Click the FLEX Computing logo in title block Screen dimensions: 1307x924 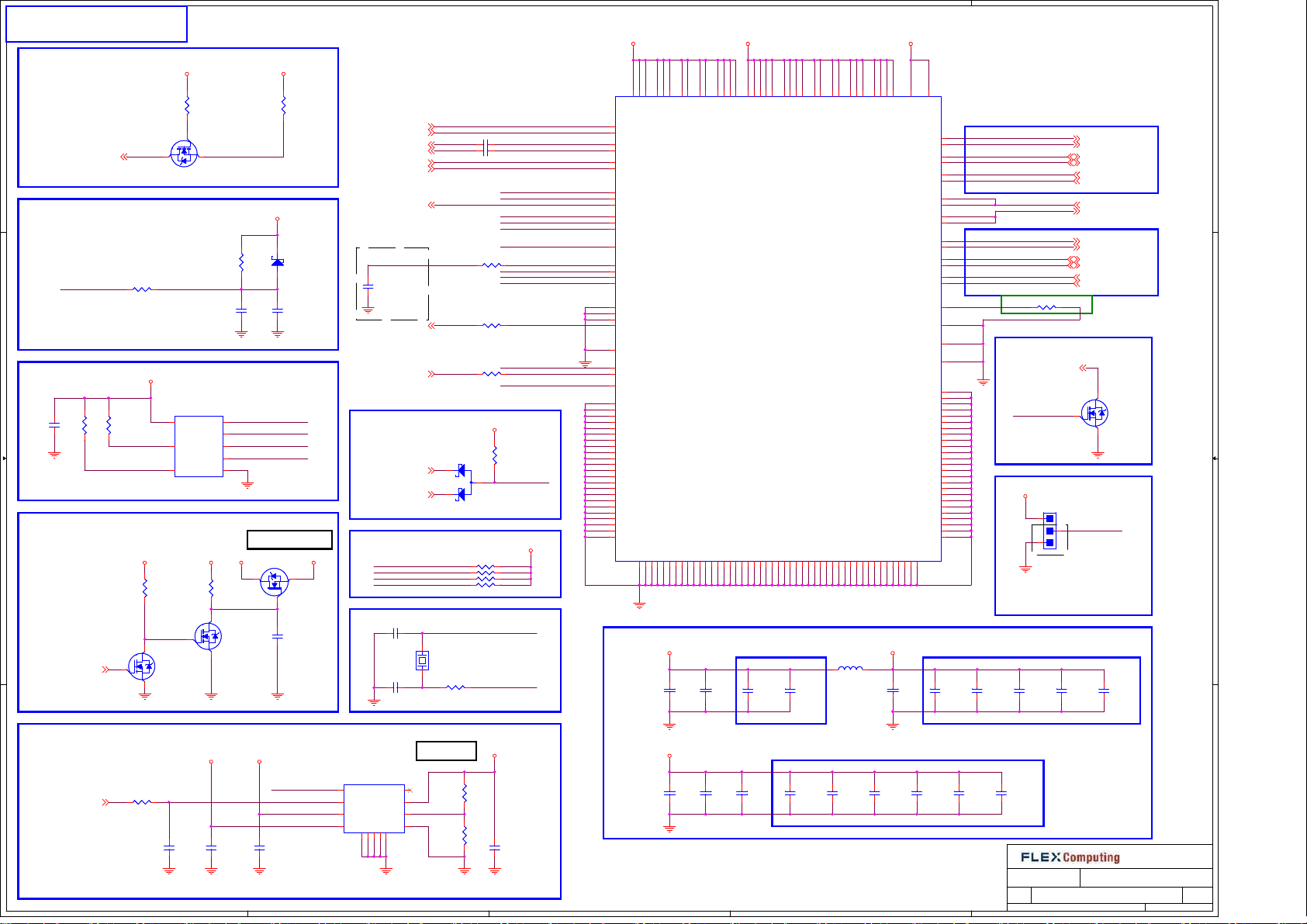tap(1070, 857)
